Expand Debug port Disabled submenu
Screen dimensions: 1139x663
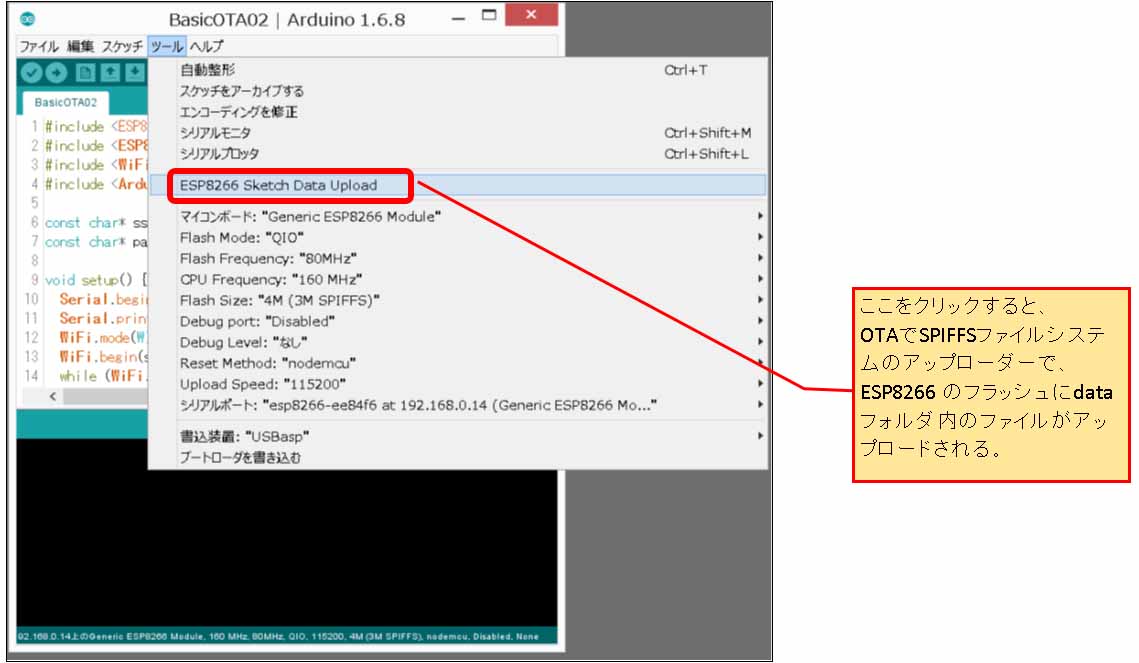[458, 322]
